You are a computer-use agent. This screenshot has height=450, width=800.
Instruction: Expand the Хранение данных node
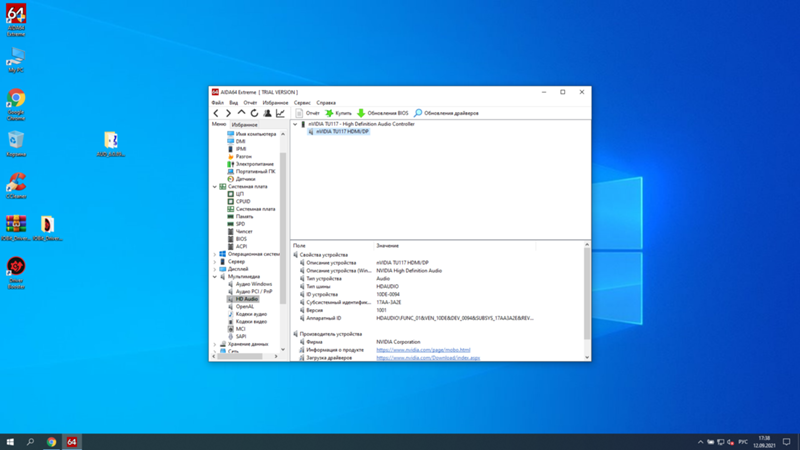(215, 344)
